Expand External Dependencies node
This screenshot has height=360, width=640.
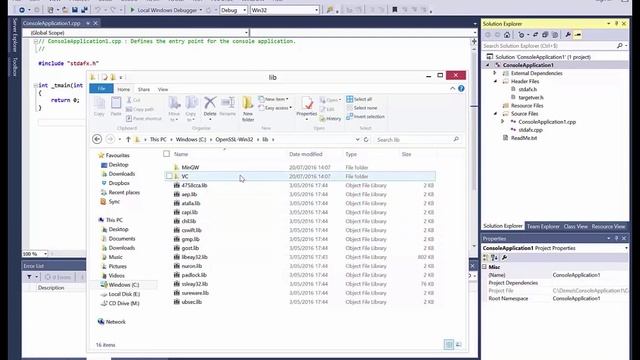tap(495, 73)
